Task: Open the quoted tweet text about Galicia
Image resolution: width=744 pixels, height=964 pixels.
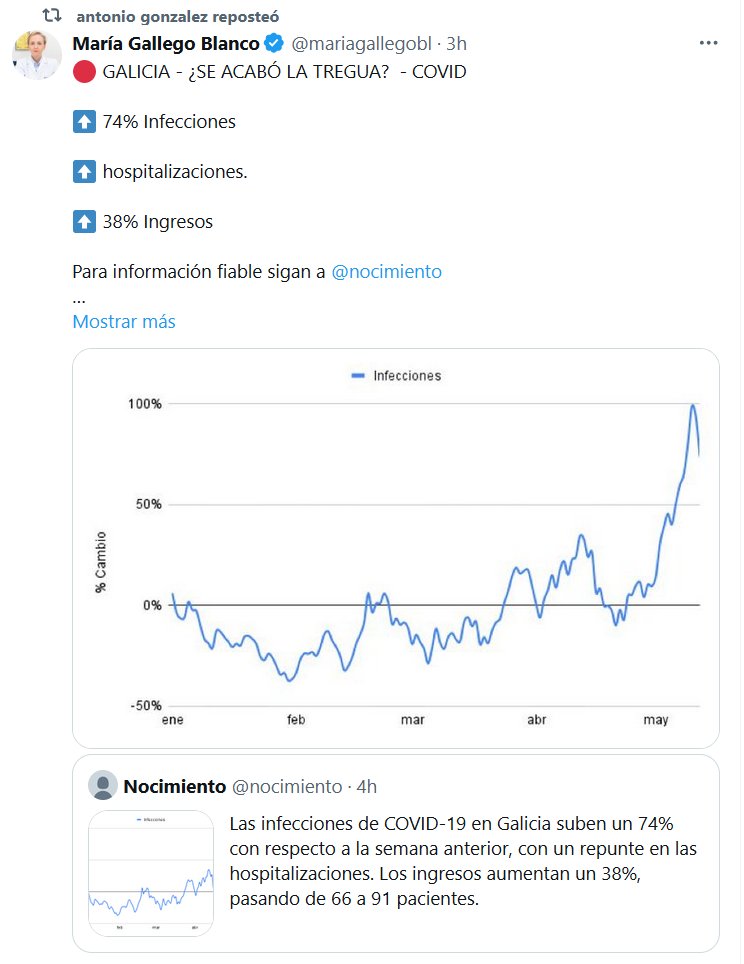Action: [x=462, y=861]
